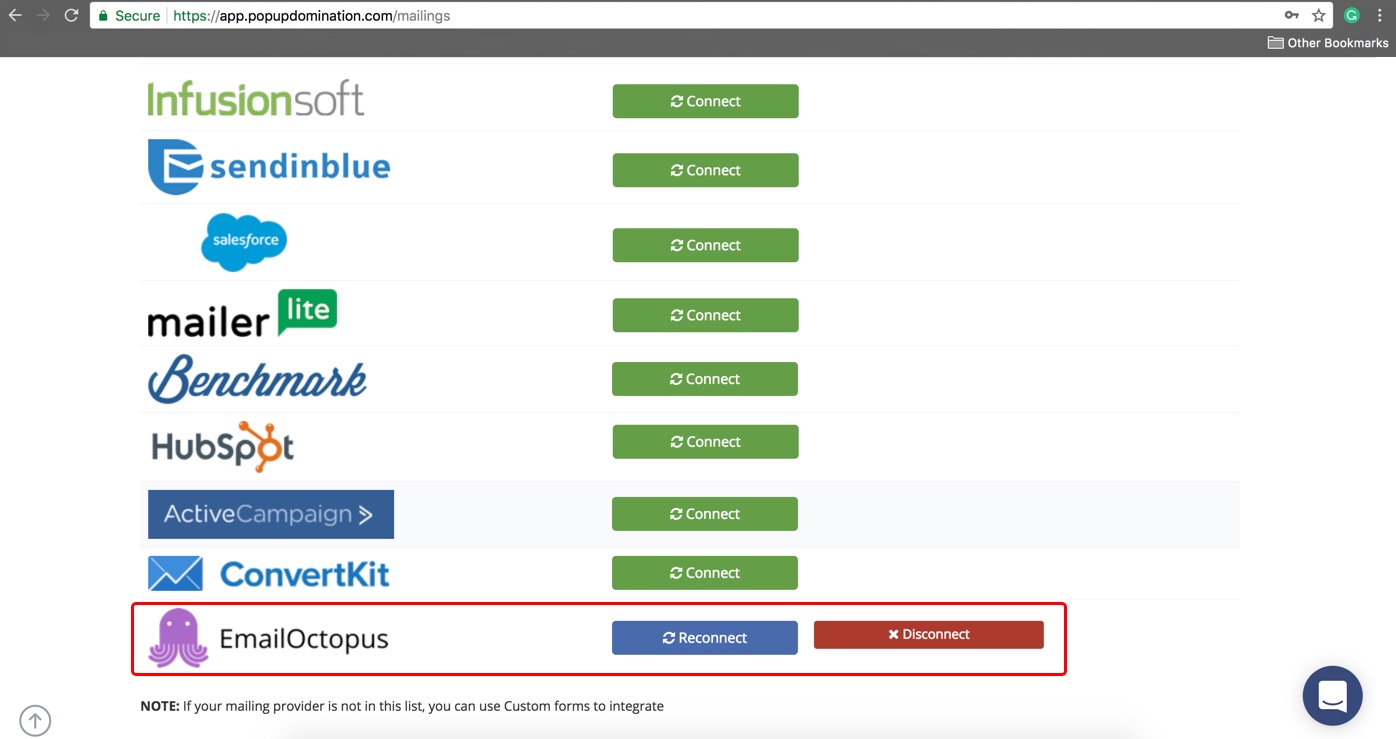
Task: Click the ActiveCampaign logo
Action: [271, 514]
